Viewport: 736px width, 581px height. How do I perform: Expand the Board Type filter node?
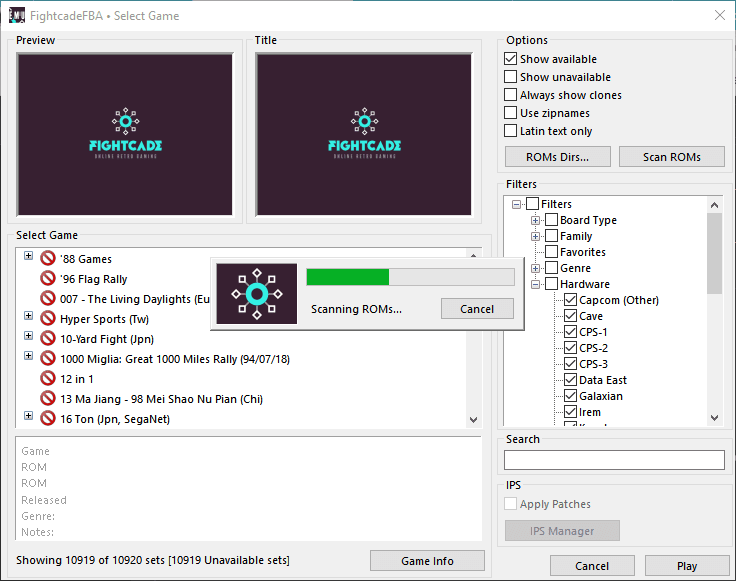[x=536, y=220]
